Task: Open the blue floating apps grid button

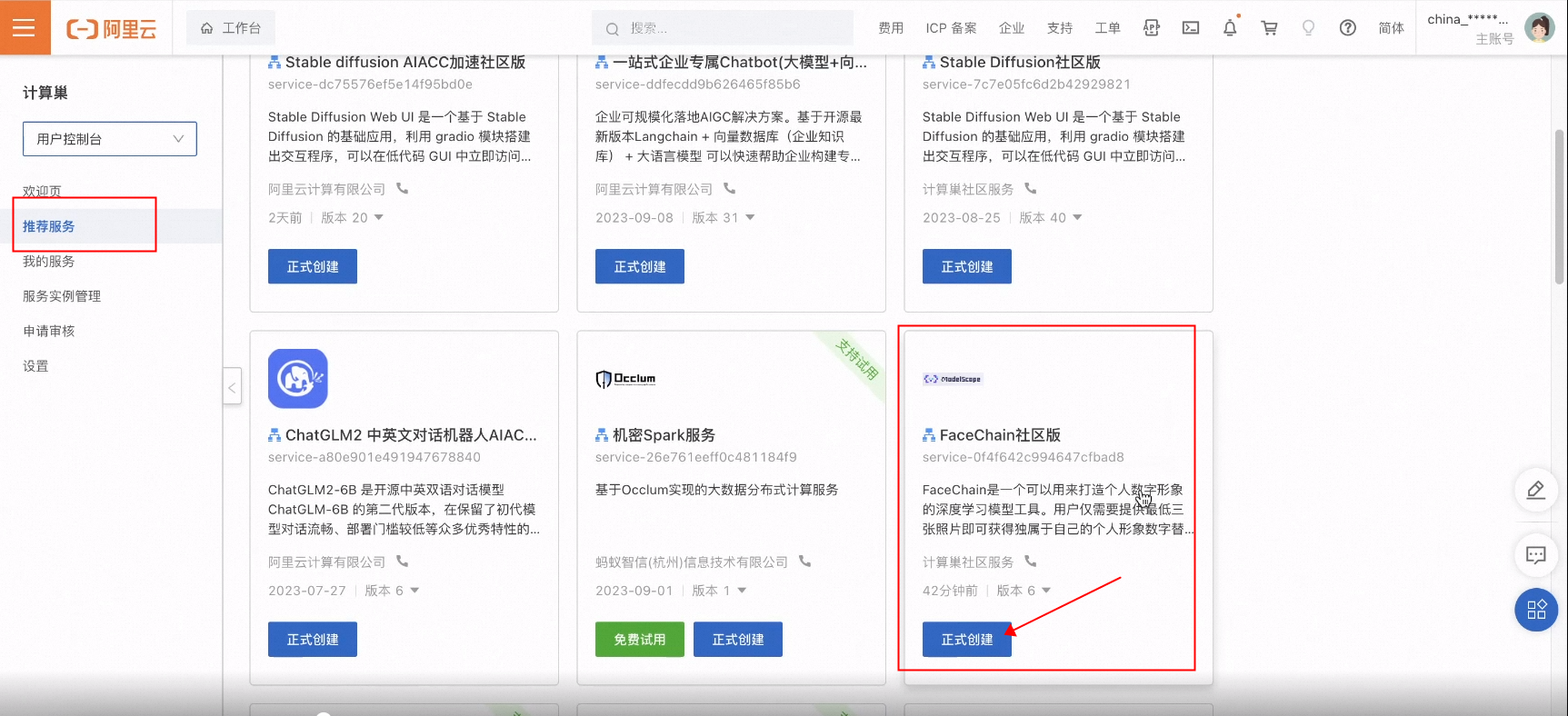Action: click(x=1536, y=610)
